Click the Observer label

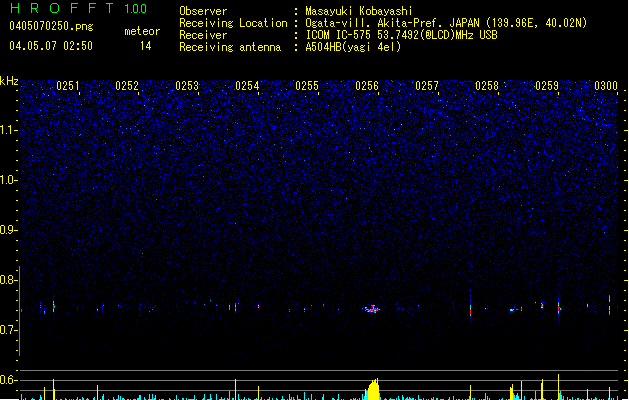click(x=203, y=11)
